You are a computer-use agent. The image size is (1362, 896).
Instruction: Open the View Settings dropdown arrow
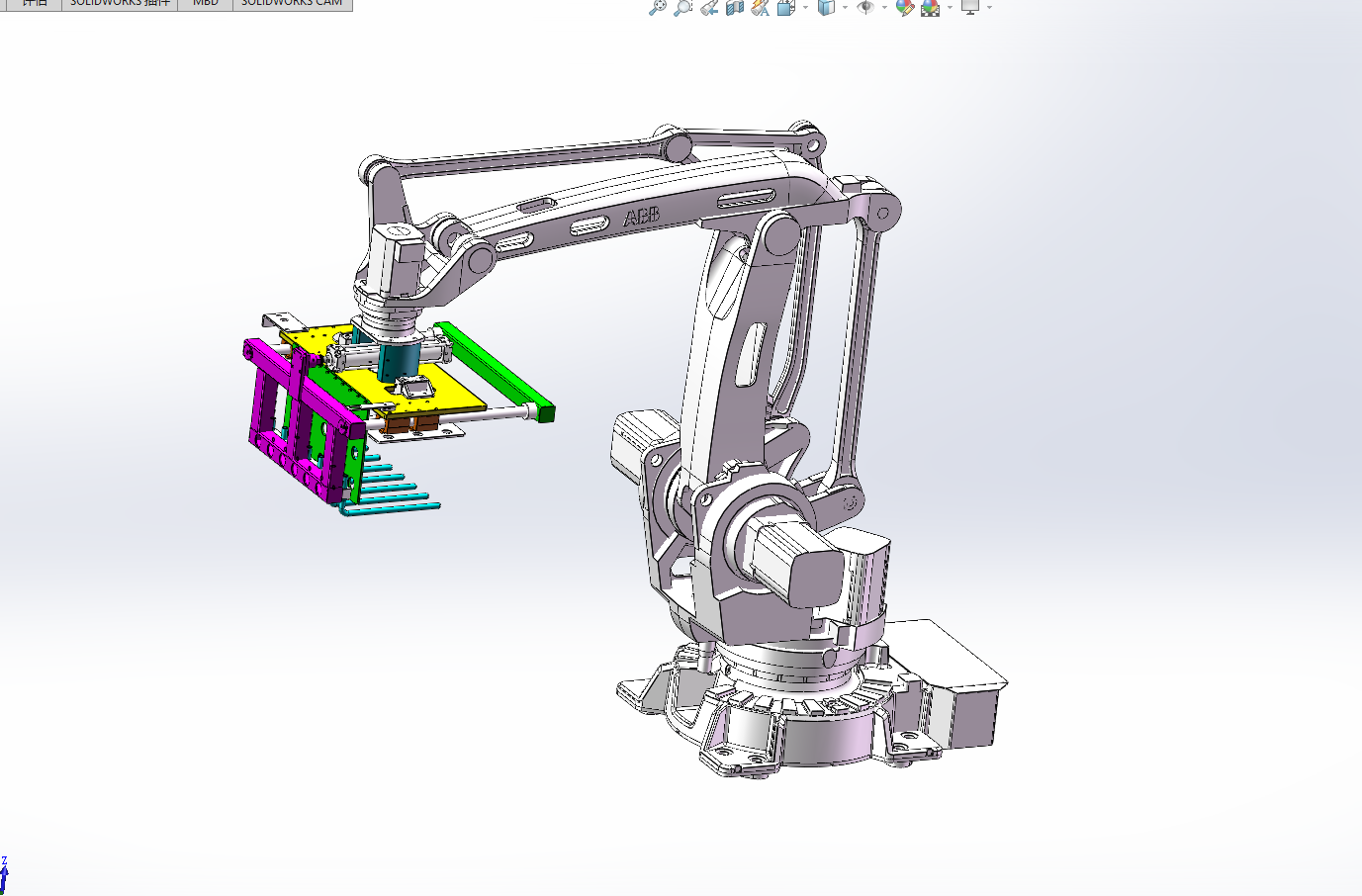click(x=989, y=8)
